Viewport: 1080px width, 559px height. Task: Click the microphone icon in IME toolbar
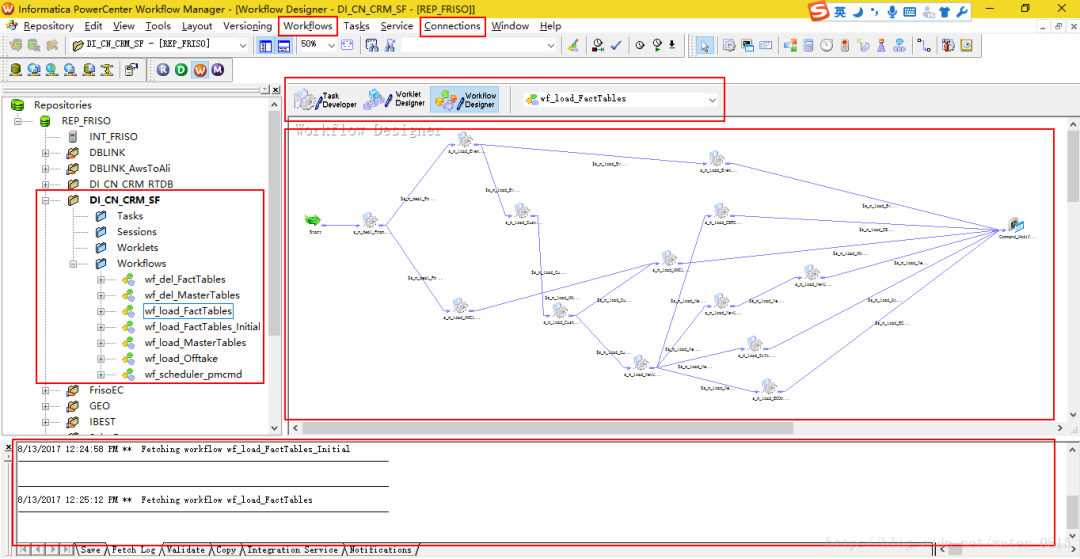point(893,12)
